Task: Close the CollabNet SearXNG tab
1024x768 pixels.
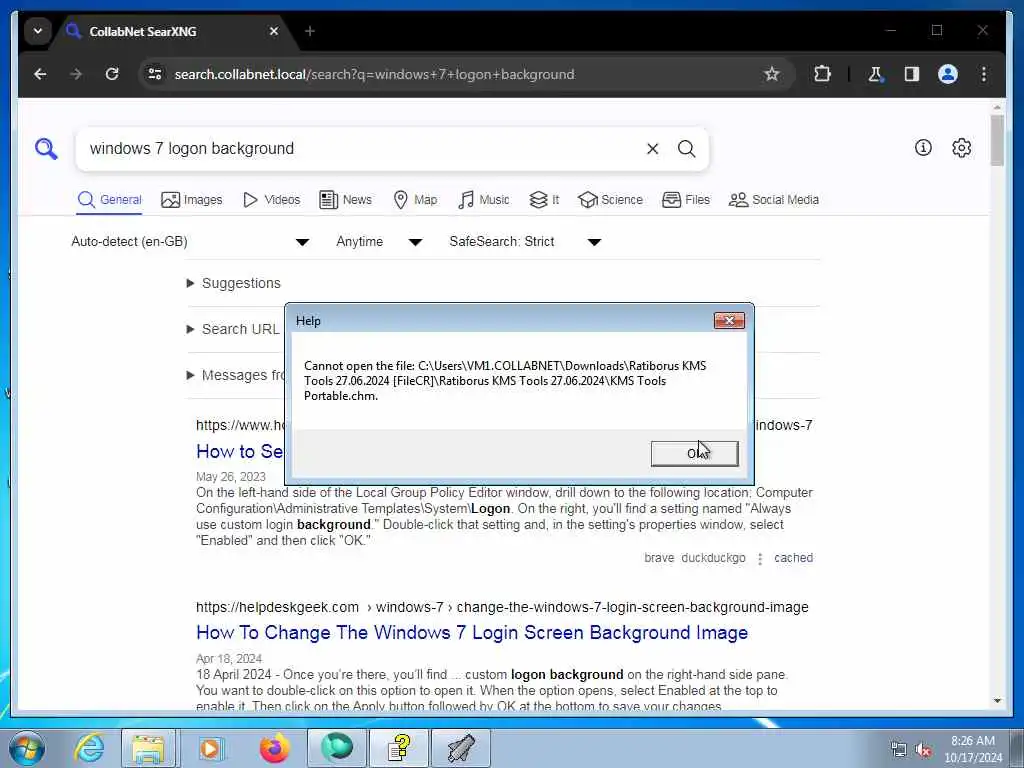Action: pos(274,31)
